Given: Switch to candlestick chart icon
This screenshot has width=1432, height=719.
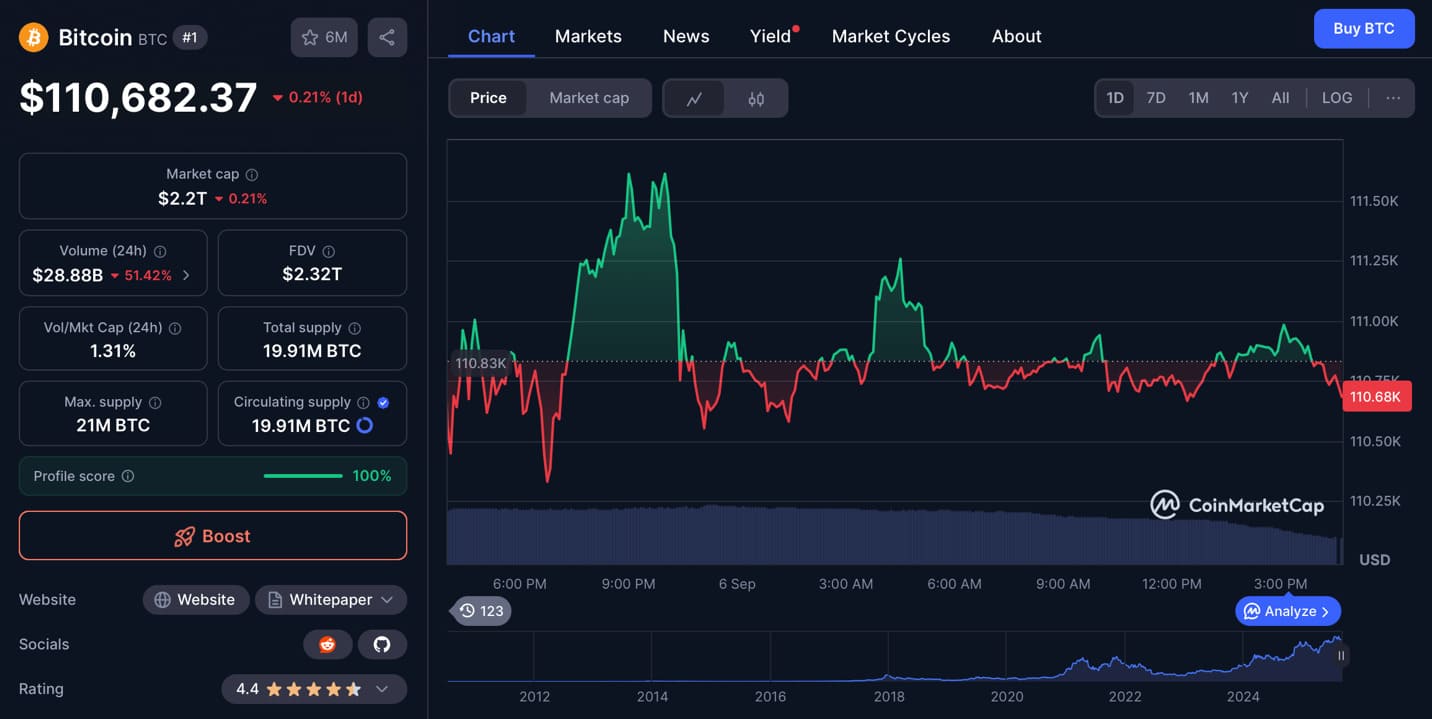Looking at the screenshot, I should pyautogui.click(x=756, y=98).
